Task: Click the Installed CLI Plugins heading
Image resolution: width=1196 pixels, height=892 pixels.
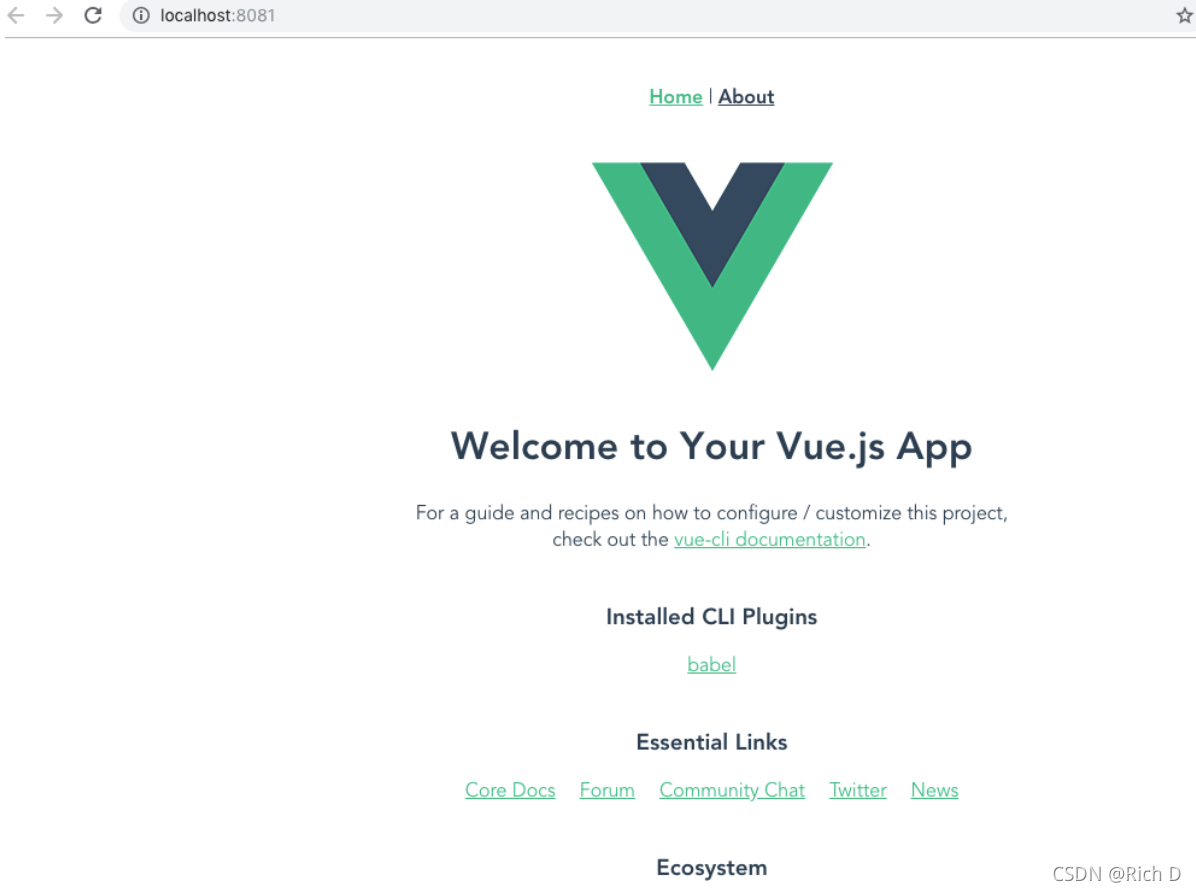Action: pyautogui.click(x=712, y=617)
